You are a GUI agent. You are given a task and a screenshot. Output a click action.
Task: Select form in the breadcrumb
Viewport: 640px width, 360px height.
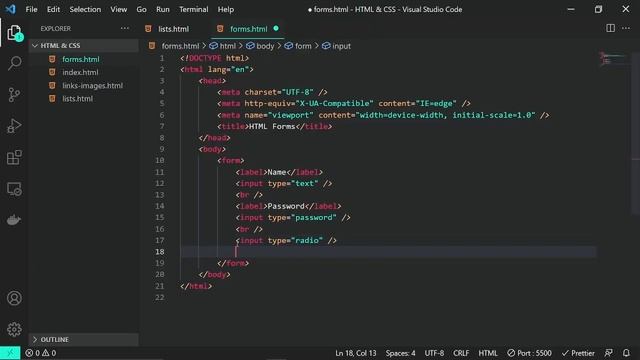point(298,46)
